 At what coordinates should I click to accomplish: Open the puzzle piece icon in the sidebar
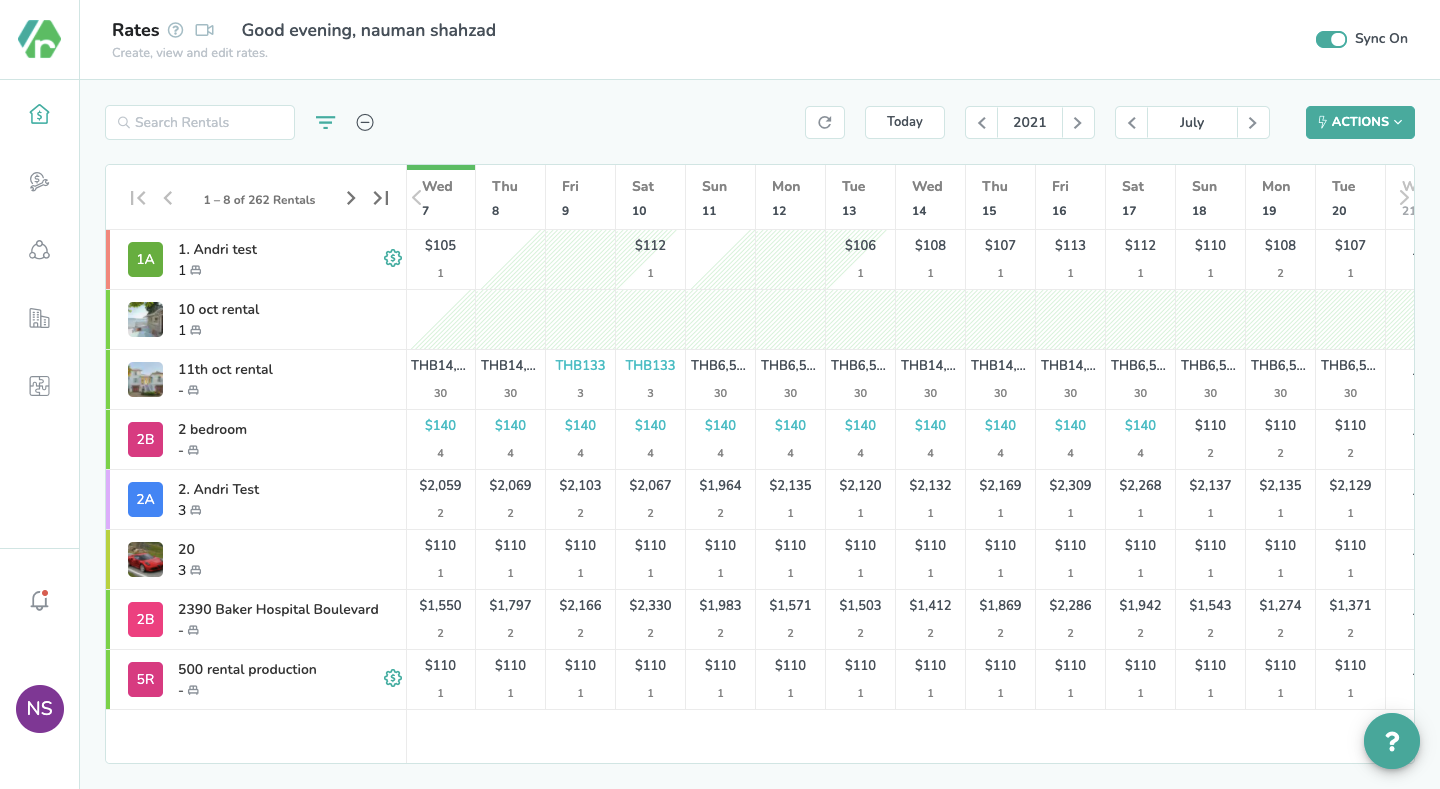point(39,386)
